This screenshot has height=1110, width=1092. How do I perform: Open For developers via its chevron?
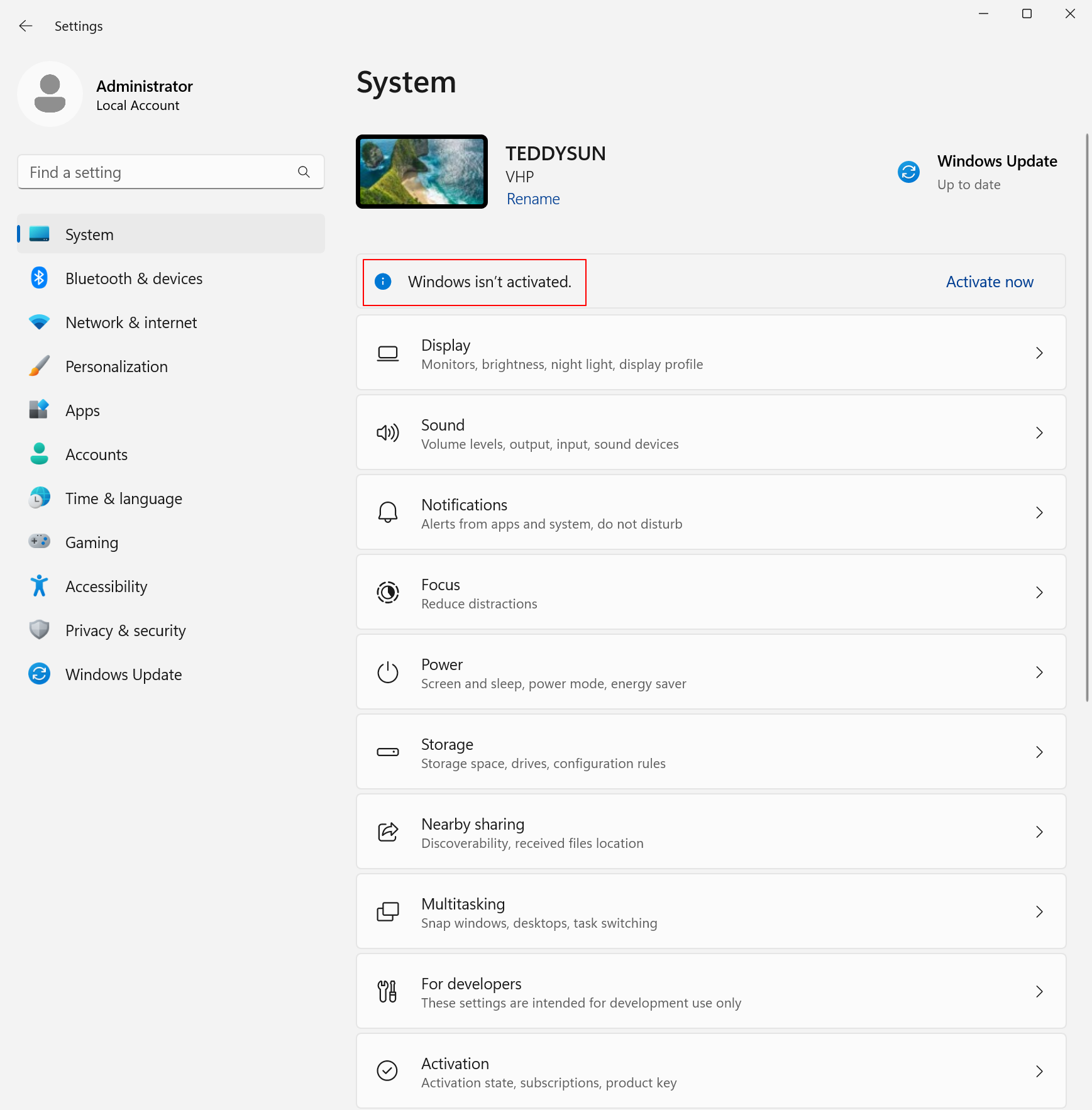1039,992
